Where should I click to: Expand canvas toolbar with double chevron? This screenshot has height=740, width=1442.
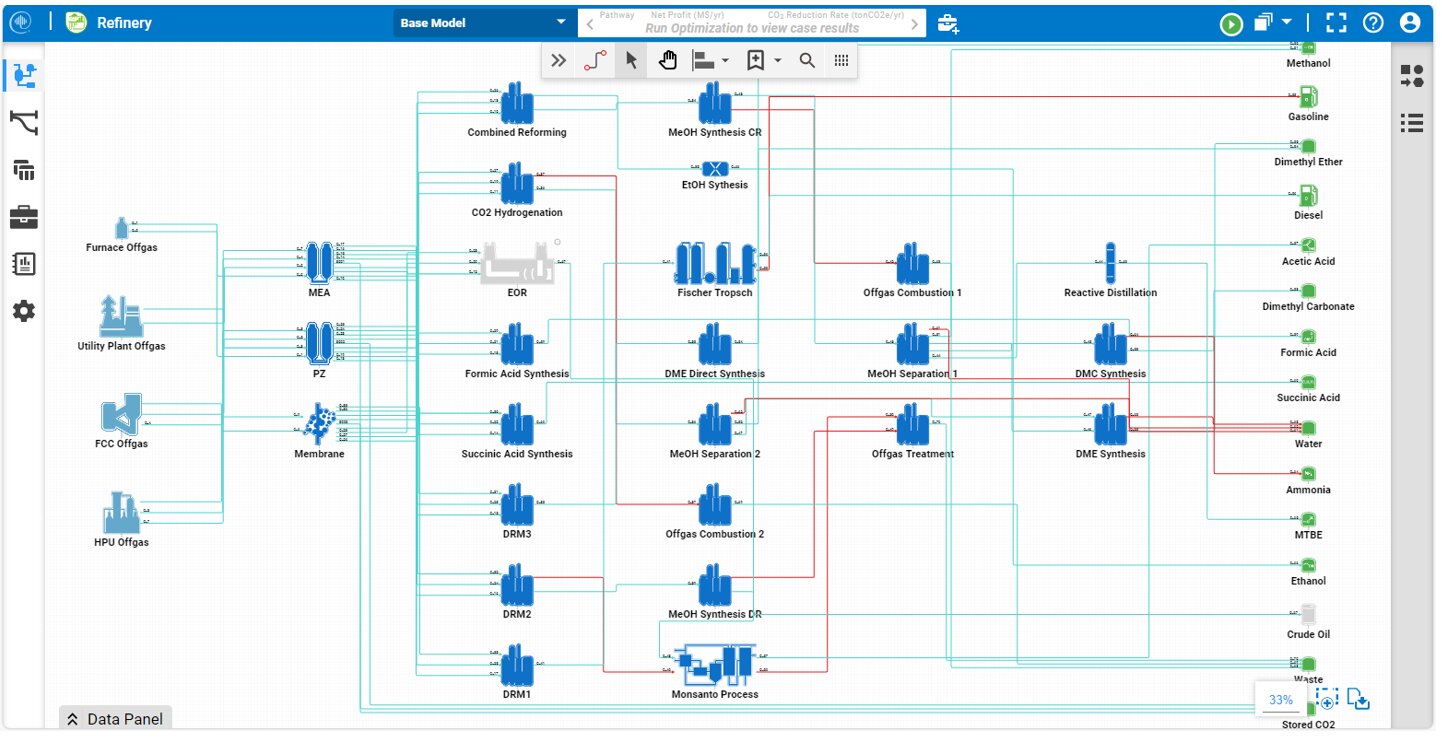(x=559, y=61)
